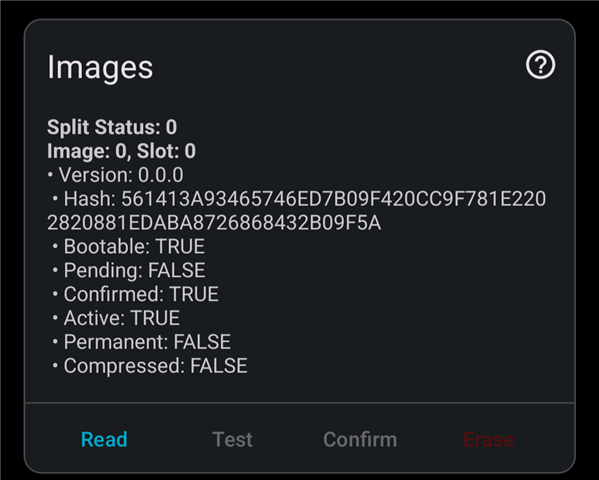Screen dimensions: 599x480
Task: Select the hash continuation line 2820881EDABA
Action: pyautogui.click(x=214, y=223)
